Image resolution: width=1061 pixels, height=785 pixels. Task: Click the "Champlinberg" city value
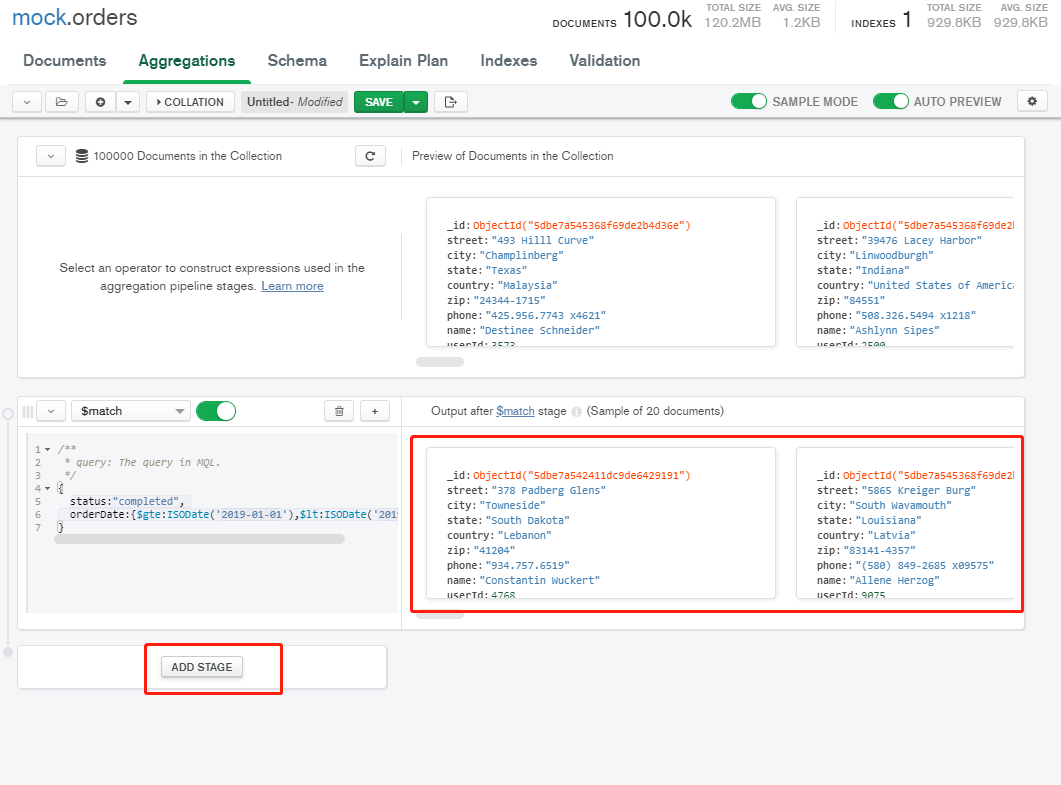[x=522, y=256]
